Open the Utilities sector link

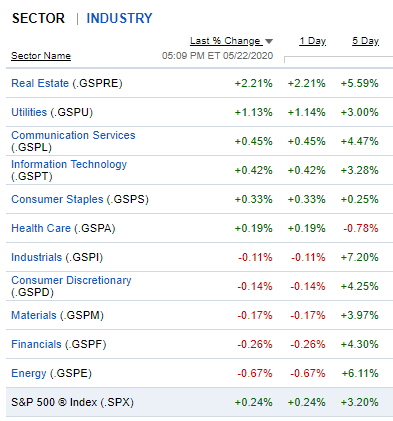pos(29,112)
